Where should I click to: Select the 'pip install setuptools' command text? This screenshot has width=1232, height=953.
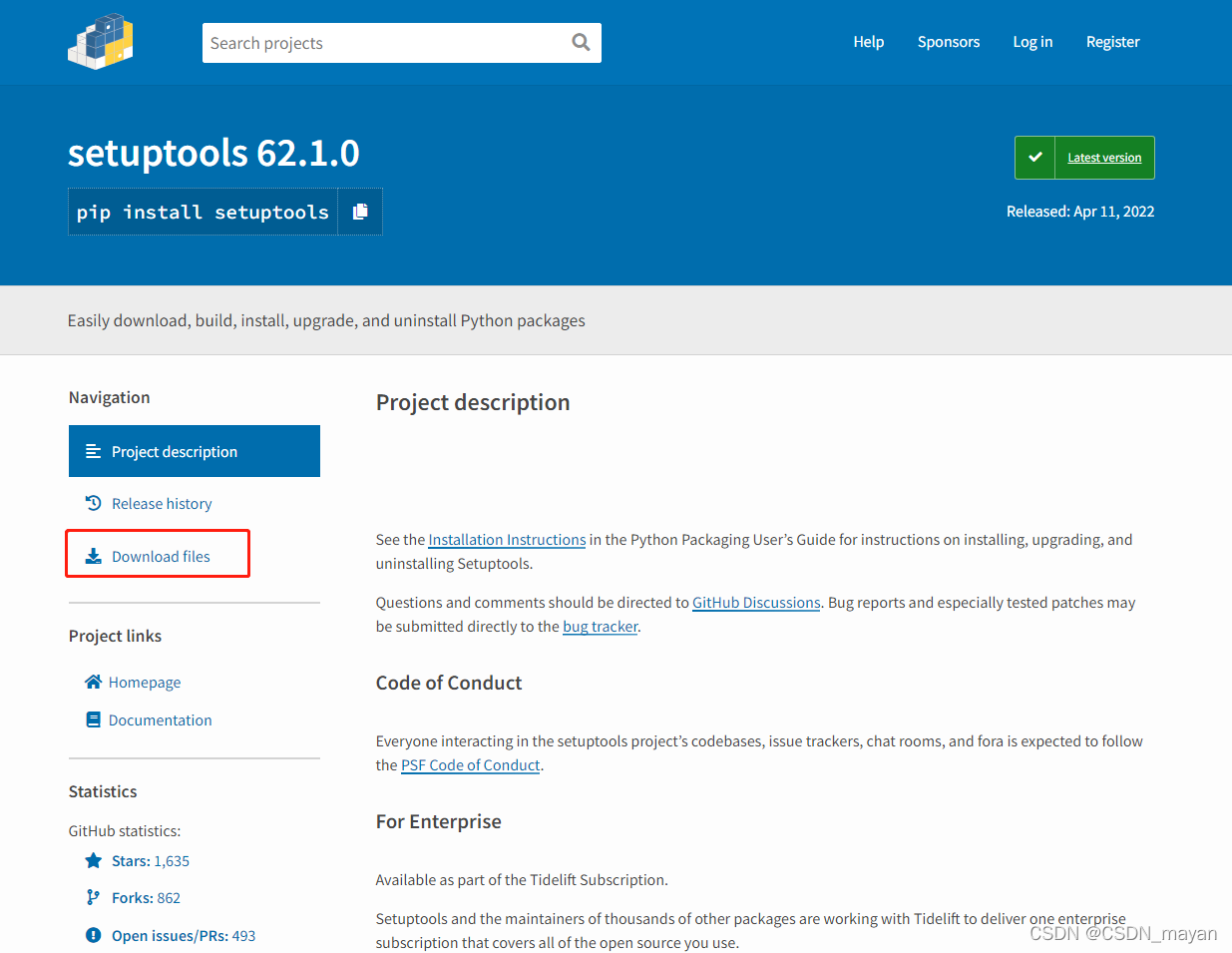pos(203,213)
